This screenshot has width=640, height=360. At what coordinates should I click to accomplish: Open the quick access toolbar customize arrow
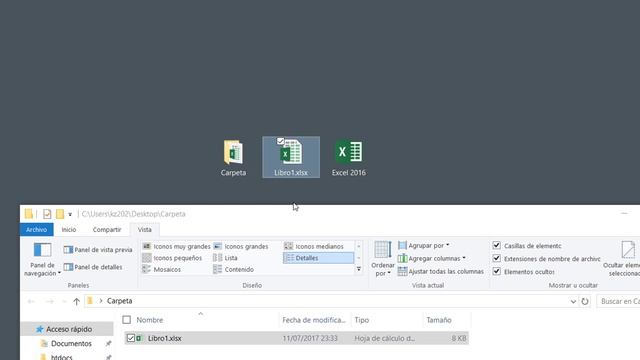70,214
